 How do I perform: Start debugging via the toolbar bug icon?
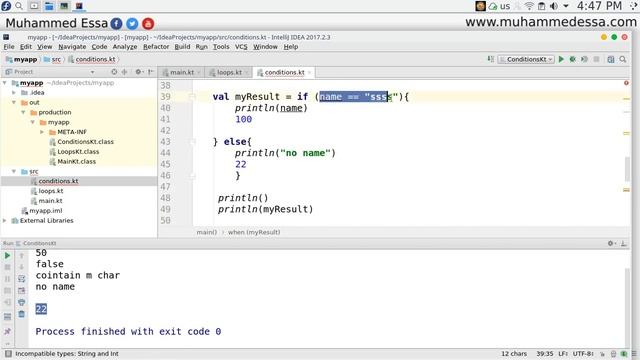coord(573,59)
